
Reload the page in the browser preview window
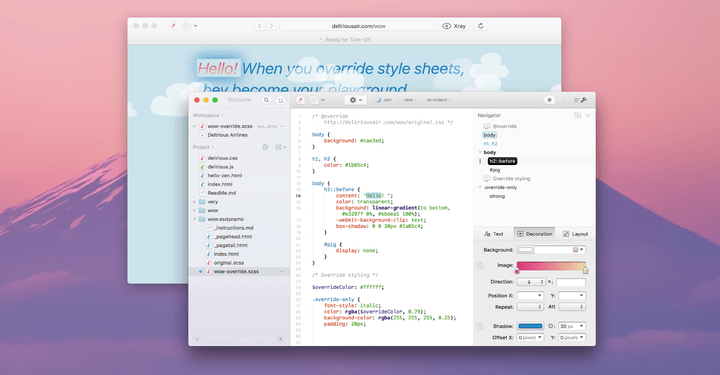pyautogui.click(x=481, y=26)
